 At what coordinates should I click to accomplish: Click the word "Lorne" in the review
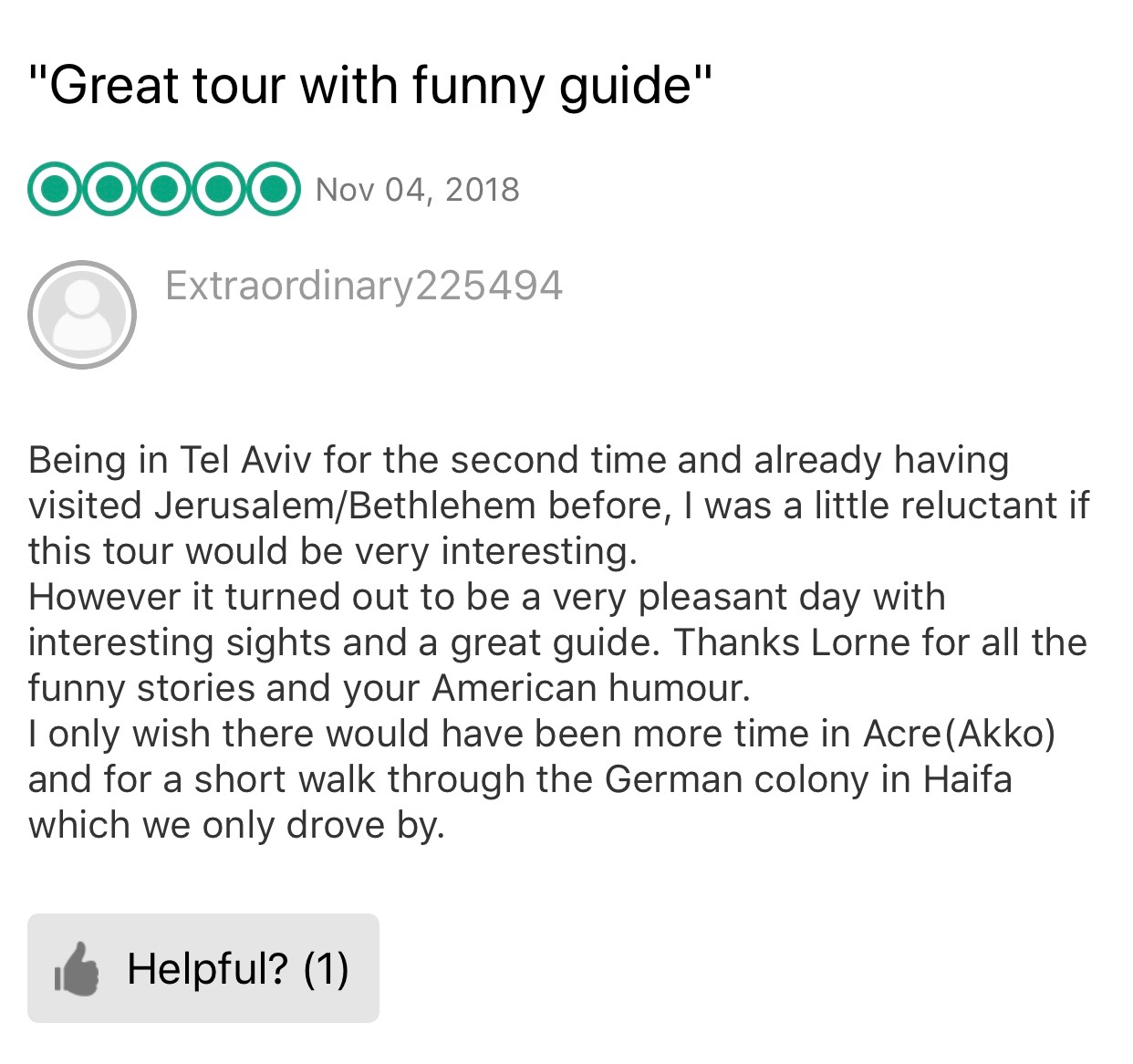[860, 642]
